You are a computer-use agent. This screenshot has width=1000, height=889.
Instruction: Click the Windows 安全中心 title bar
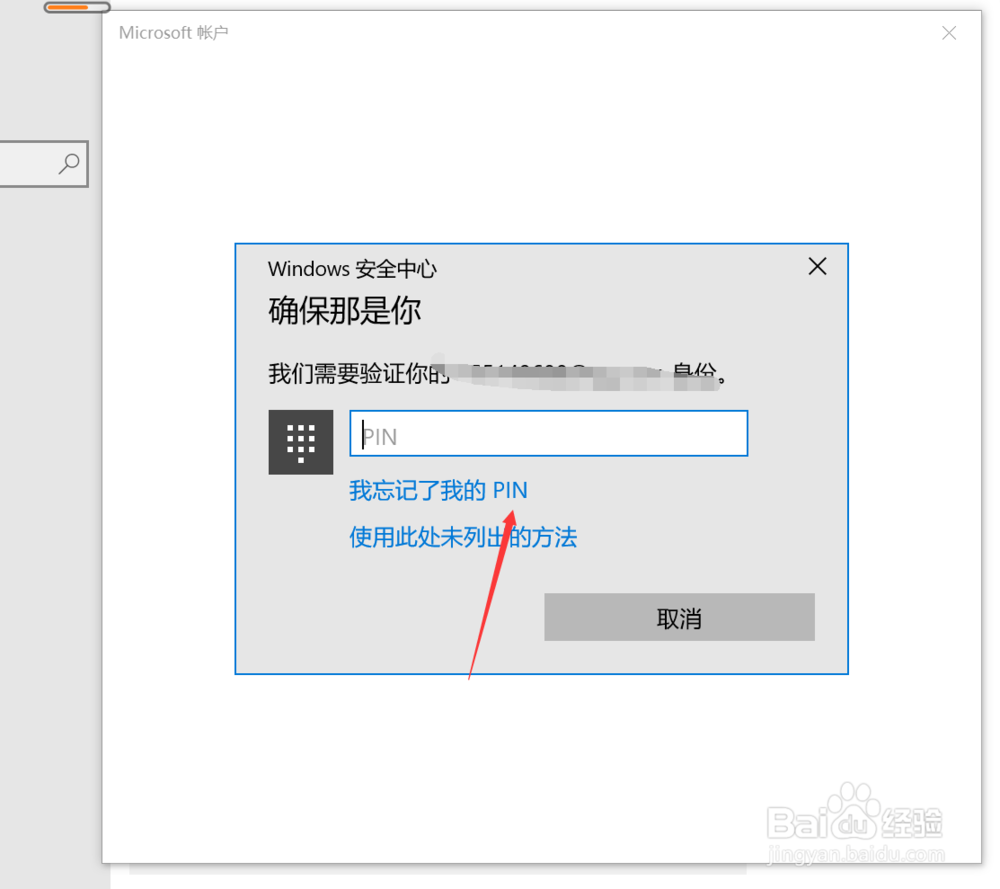[x=351, y=268]
